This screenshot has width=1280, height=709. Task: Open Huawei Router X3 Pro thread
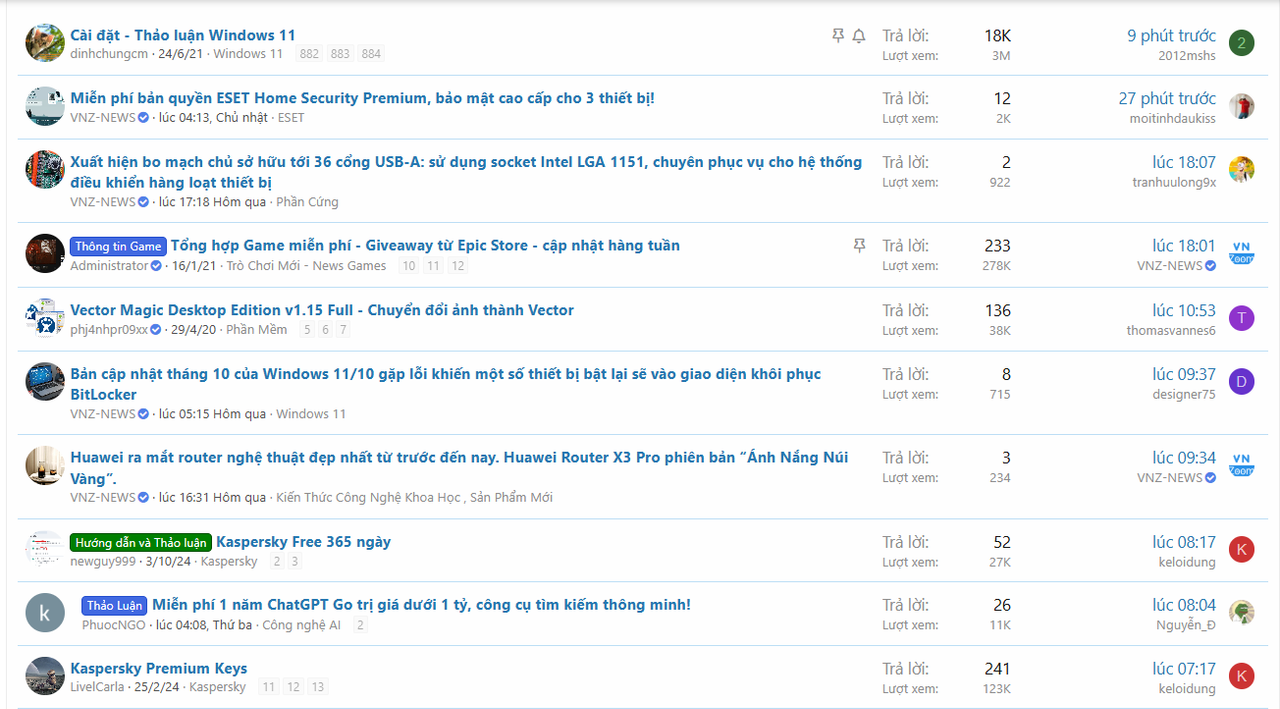(459, 468)
